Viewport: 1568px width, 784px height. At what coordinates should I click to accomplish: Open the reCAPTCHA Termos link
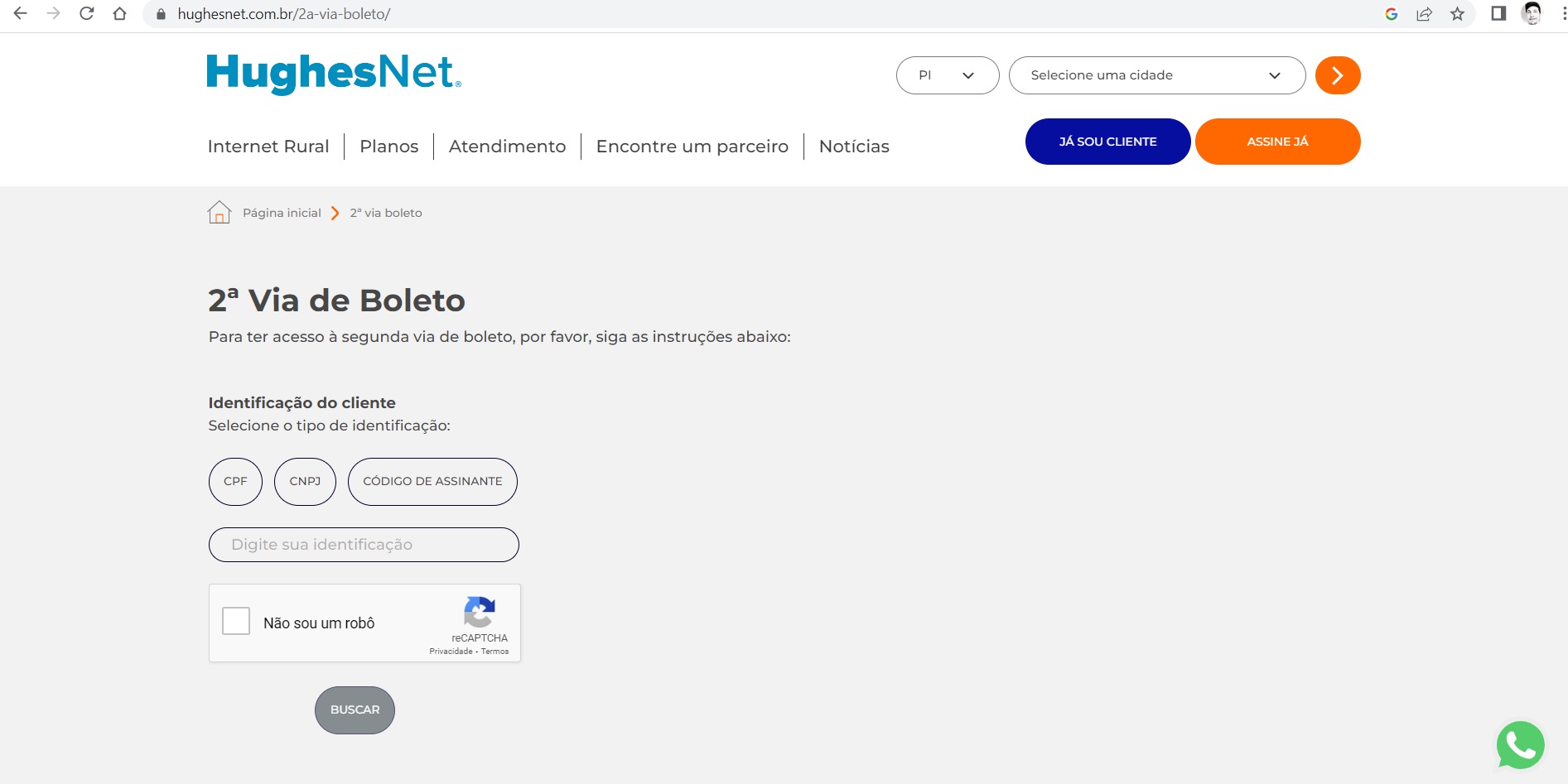coord(495,652)
